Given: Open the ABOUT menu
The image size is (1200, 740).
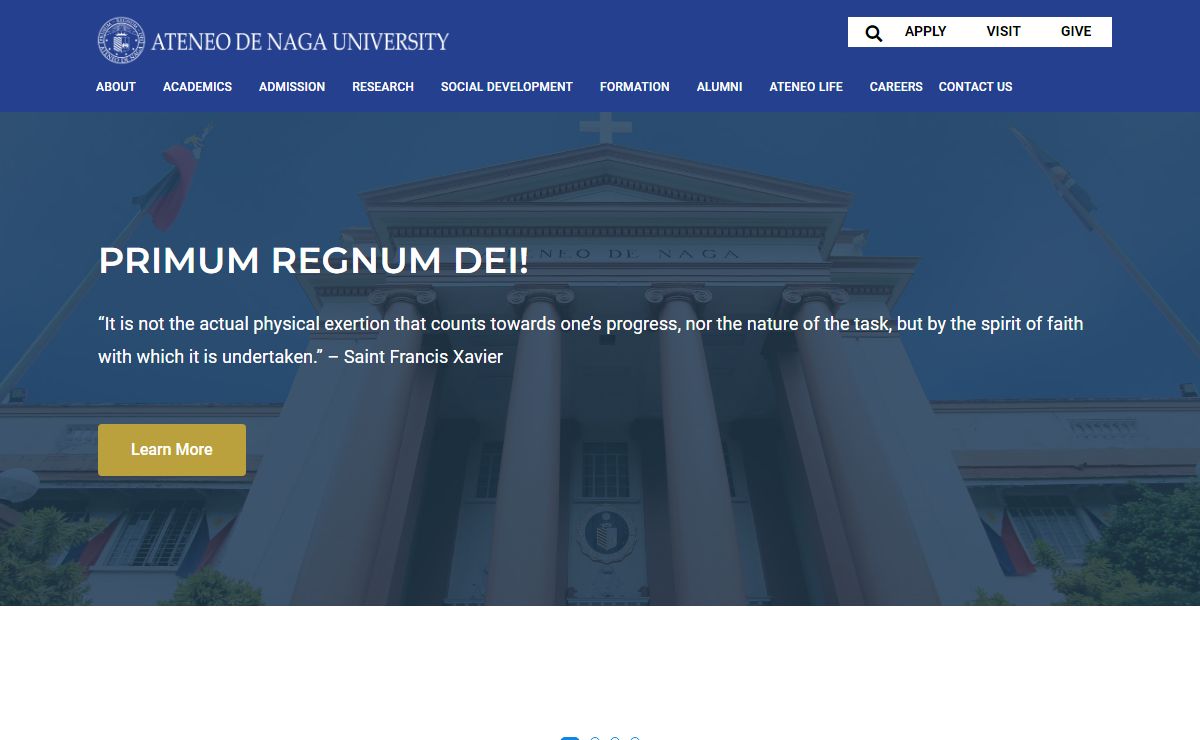Looking at the screenshot, I should pyautogui.click(x=116, y=87).
